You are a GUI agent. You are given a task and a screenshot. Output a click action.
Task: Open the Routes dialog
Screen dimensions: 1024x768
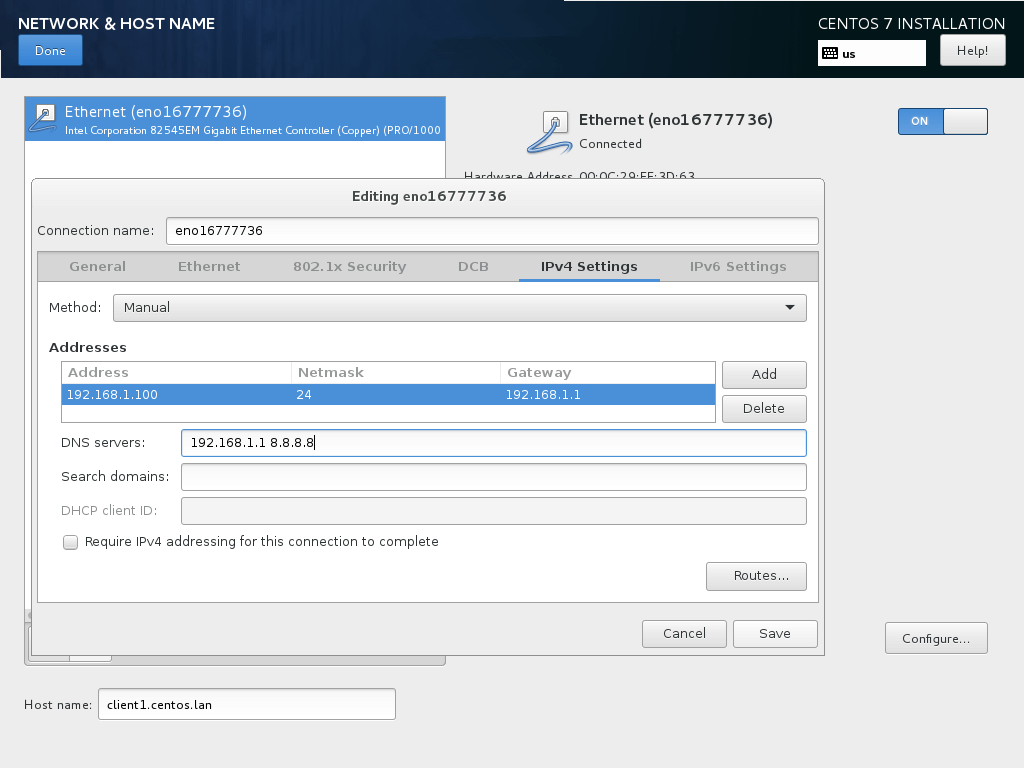[756, 576]
